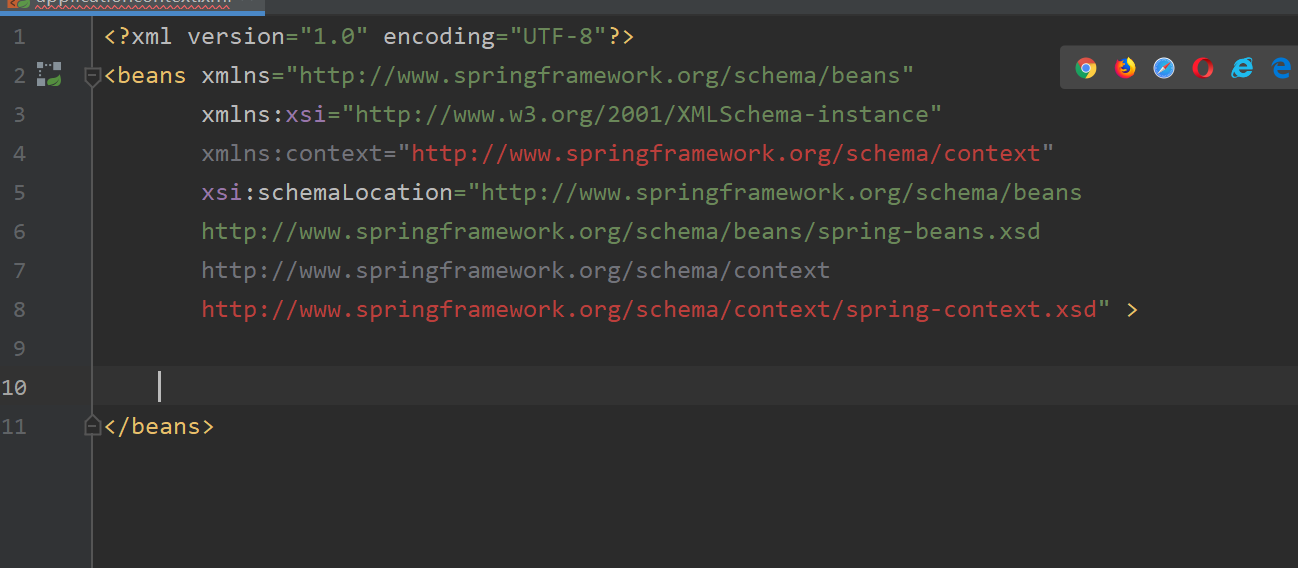The image size is (1298, 568).
Task: Click the closing </beans> tag
Action: point(159,426)
